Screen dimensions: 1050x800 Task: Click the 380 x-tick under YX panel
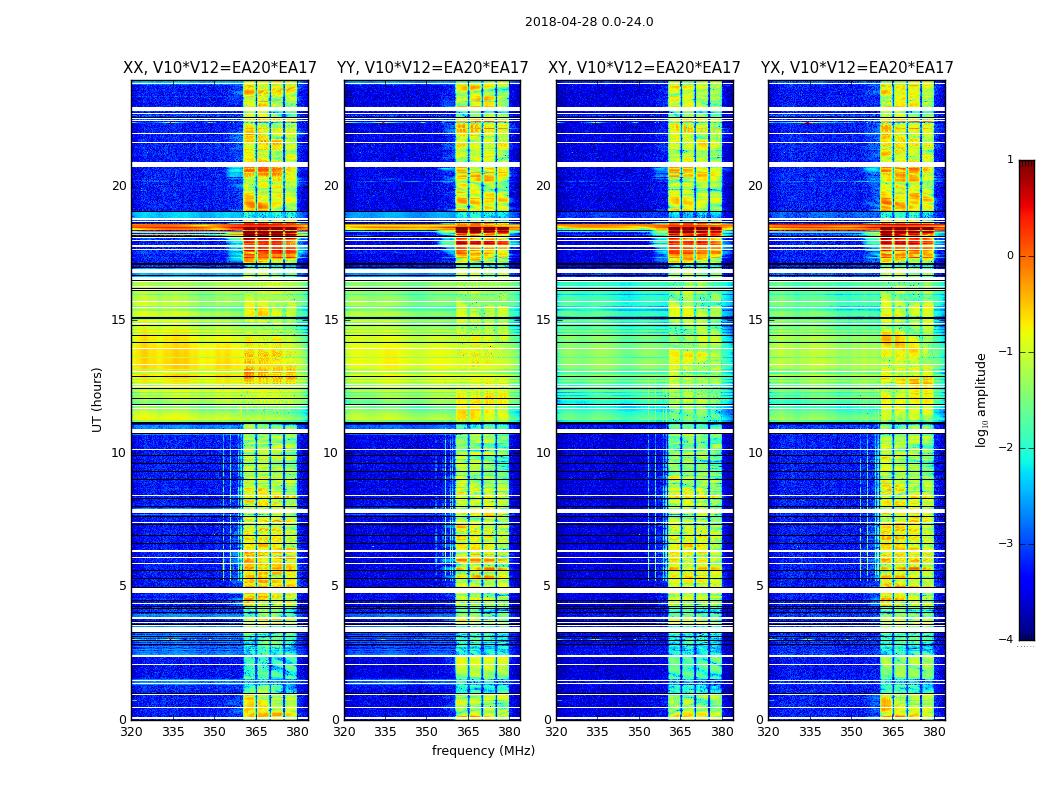pyautogui.click(x=934, y=732)
